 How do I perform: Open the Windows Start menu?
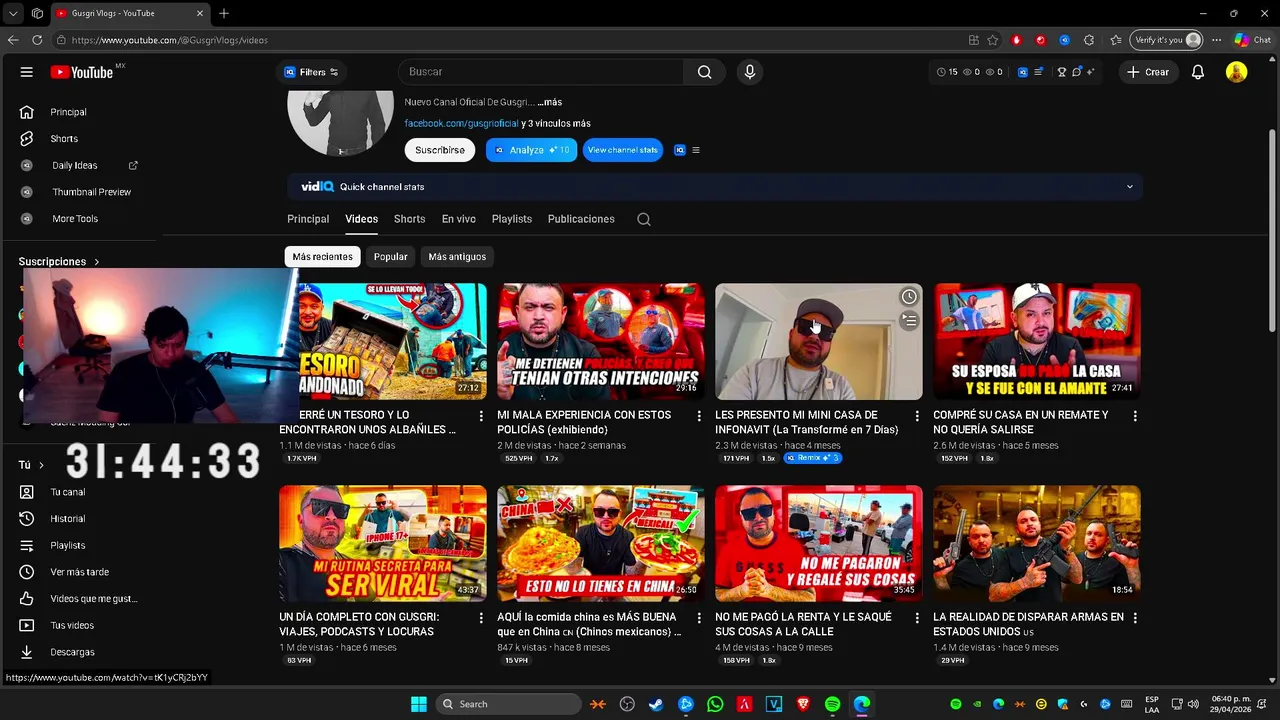419,704
